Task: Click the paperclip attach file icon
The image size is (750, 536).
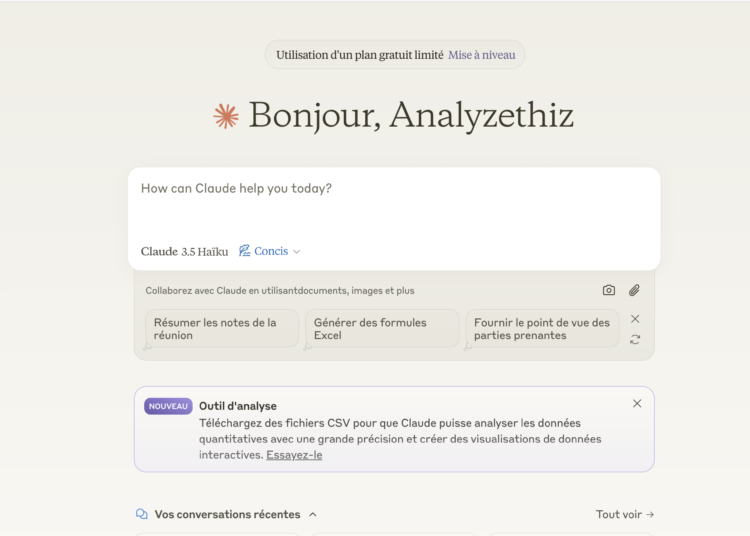Action: pos(634,290)
